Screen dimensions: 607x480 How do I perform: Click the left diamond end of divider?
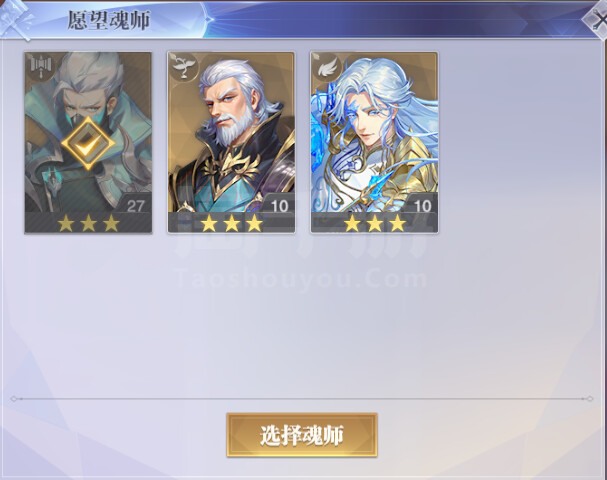coord(14,399)
